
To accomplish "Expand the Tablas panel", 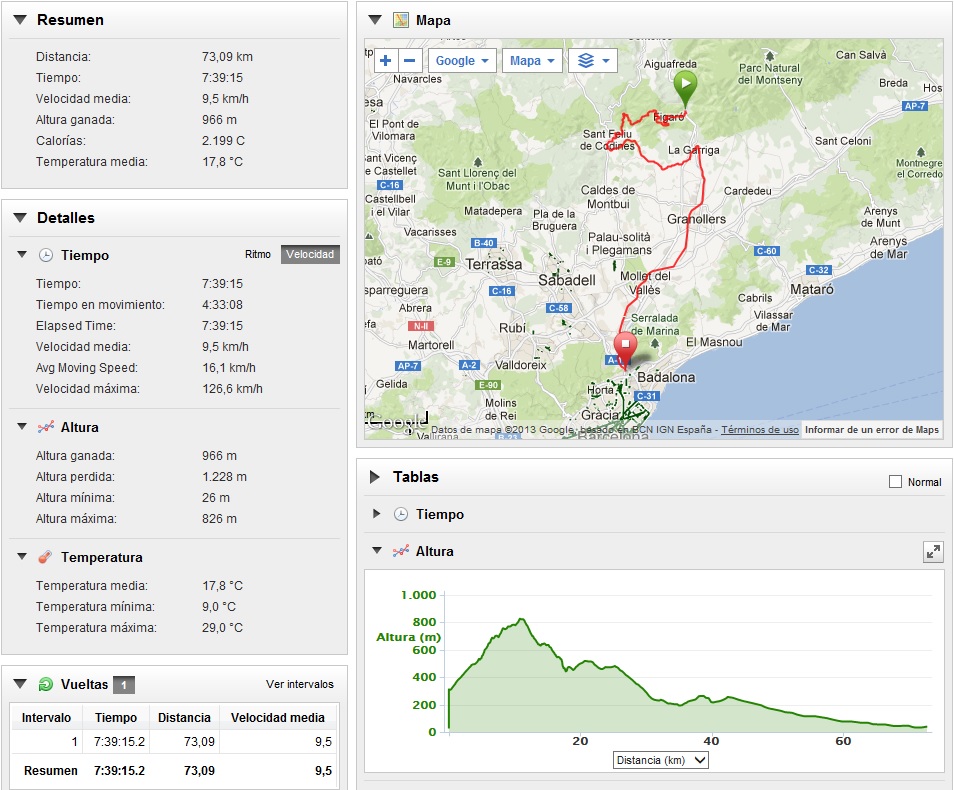I will coord(375,477).
